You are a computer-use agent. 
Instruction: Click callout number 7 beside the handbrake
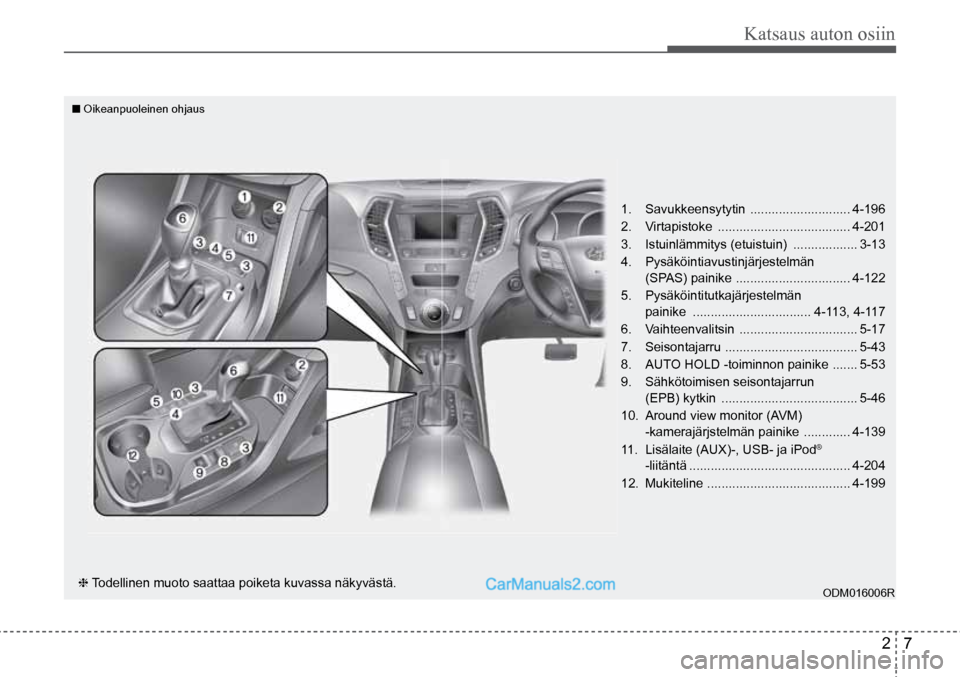click(228, 295)
